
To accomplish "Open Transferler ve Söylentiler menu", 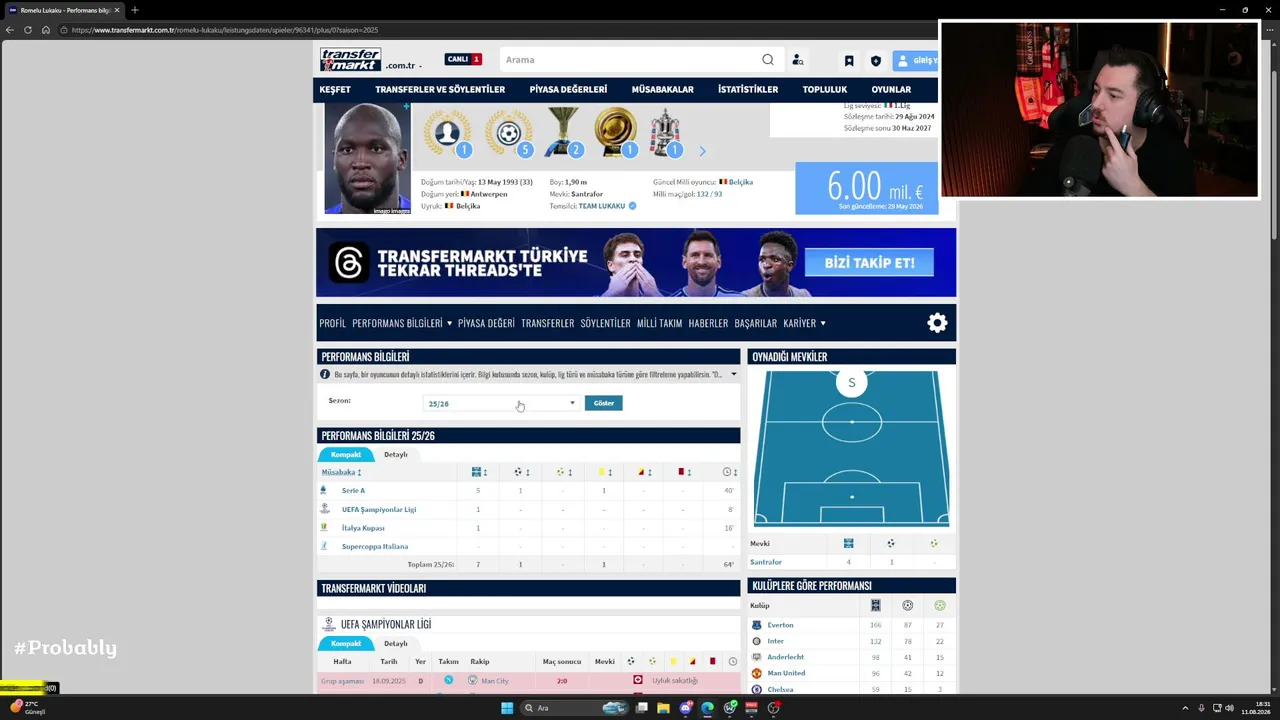I will tap(440, 90).
